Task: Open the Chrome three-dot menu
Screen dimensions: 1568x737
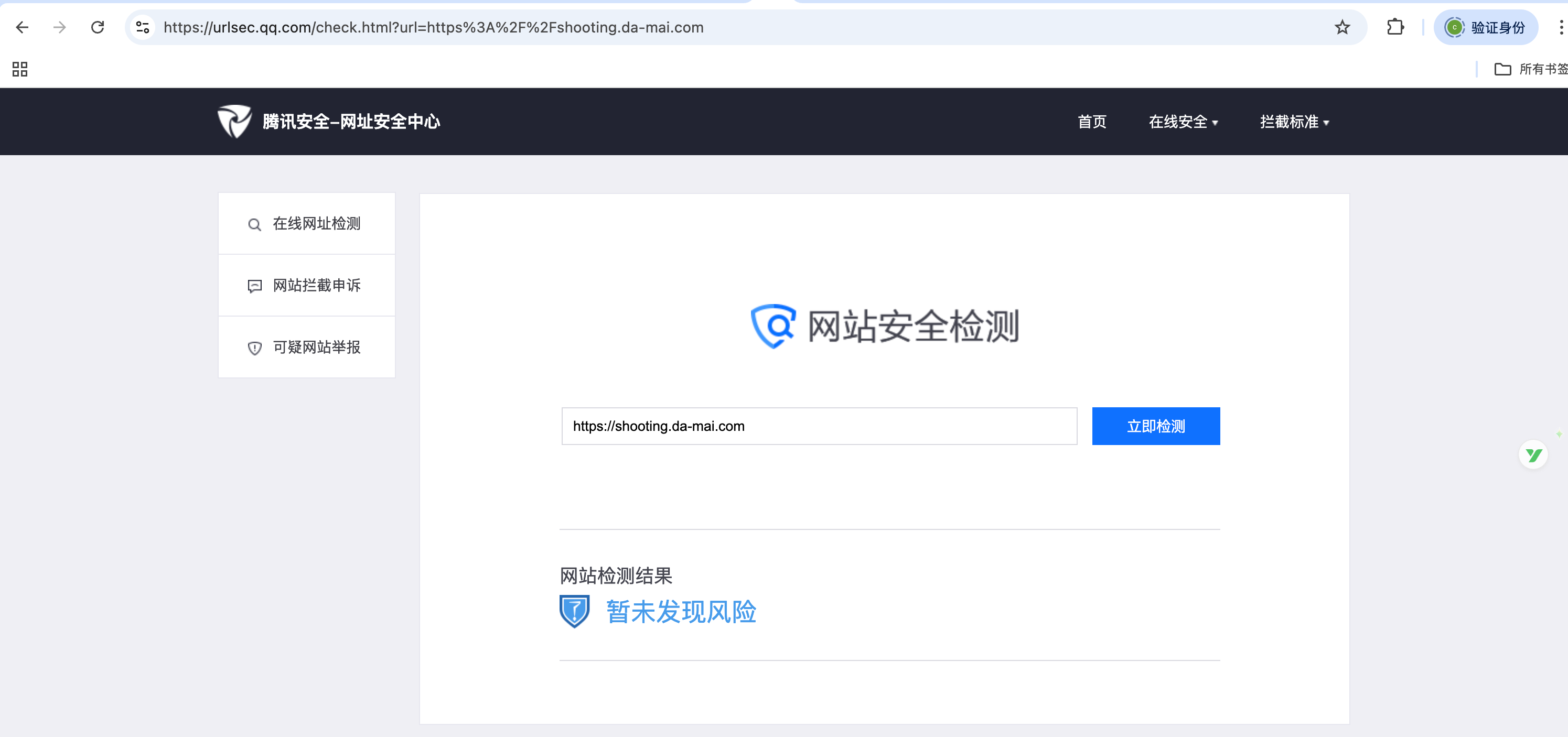Action: coord(1561,27)
